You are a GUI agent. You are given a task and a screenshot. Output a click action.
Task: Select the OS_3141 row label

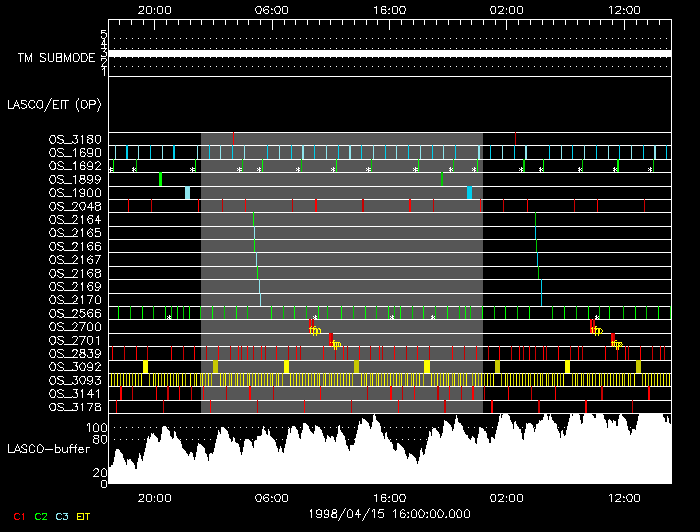tap(75, 394)
